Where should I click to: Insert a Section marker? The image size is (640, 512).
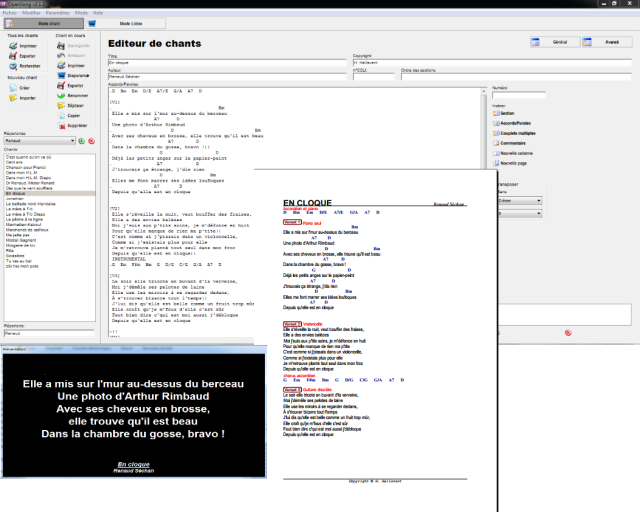click(512, 113)
